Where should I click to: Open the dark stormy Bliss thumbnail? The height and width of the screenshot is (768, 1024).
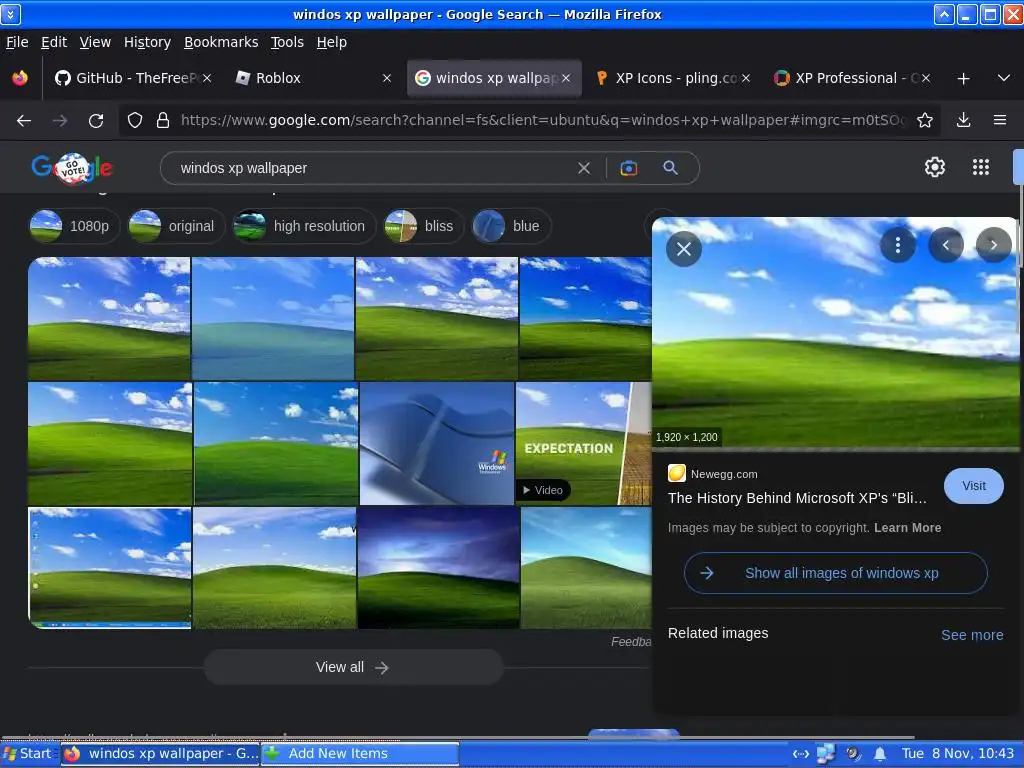(439, 568)
